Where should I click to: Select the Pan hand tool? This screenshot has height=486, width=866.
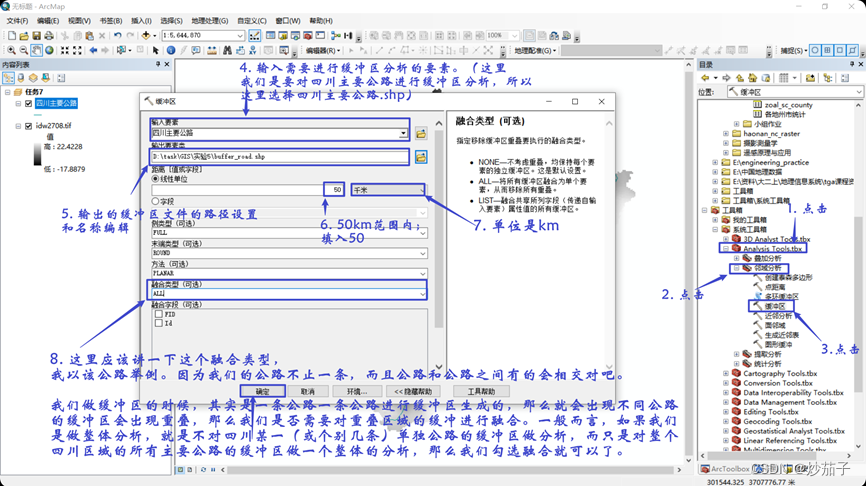click(x=37, y=50)
